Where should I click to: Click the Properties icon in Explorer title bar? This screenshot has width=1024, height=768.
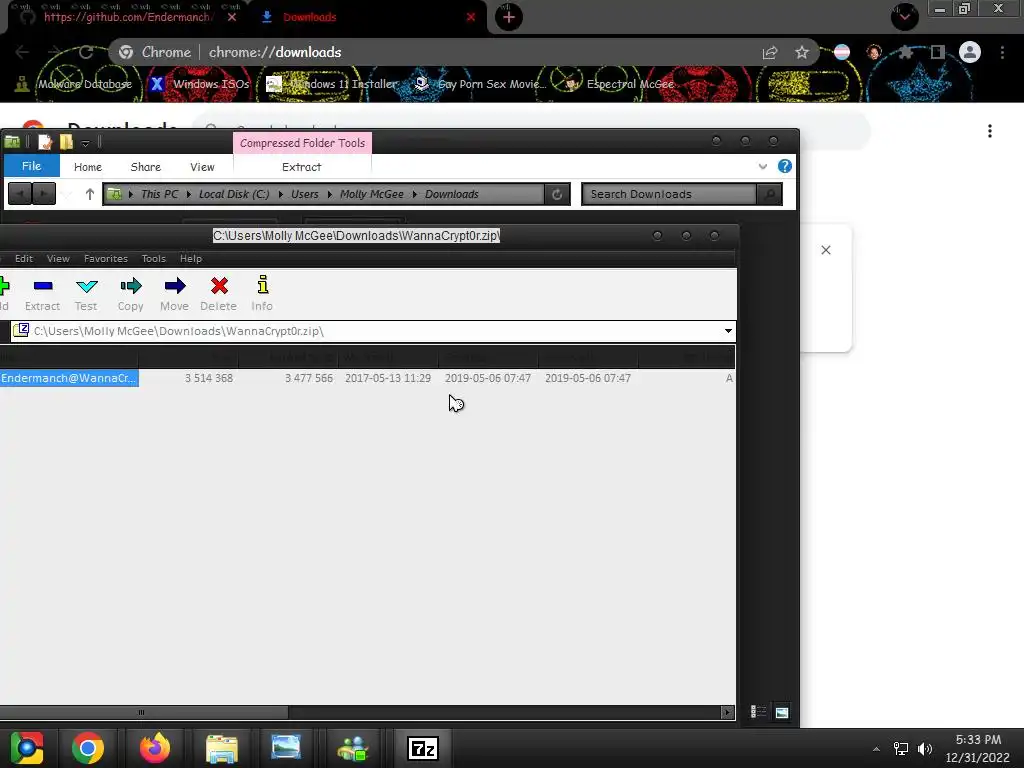tap(45, 142)
